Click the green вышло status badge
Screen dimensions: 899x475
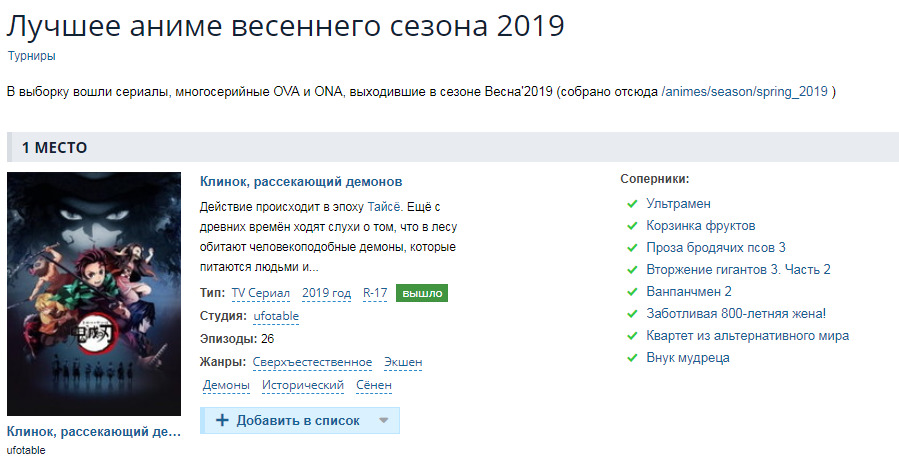pyautogui.click(x=421, y=293)
